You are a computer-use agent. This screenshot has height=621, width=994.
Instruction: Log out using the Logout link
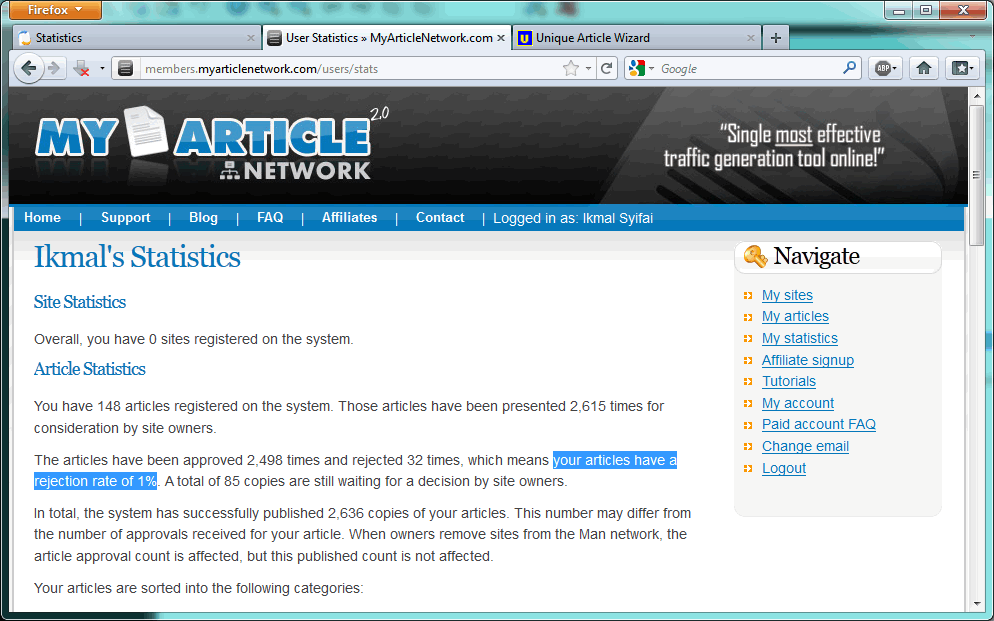(784, 468)
